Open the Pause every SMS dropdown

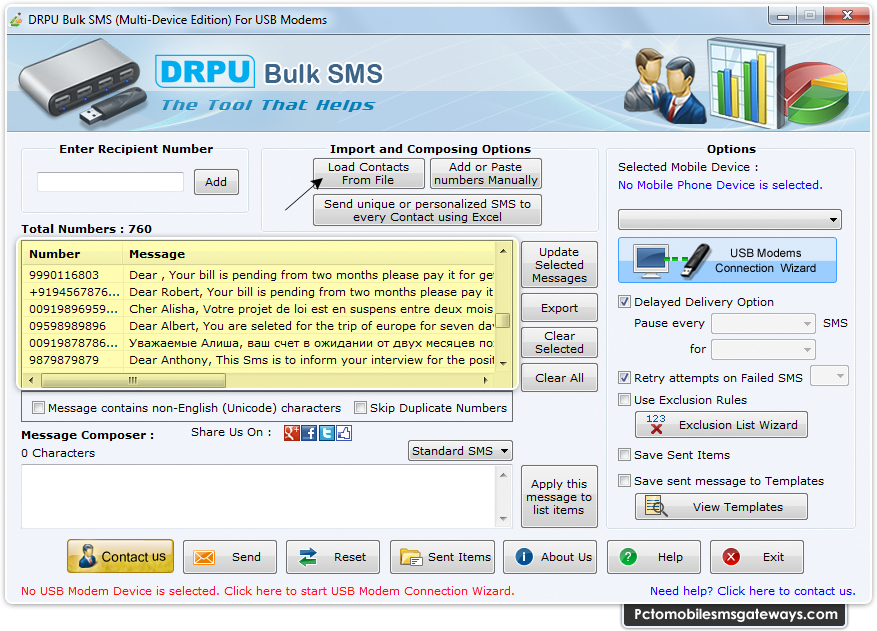pos(763,323)
